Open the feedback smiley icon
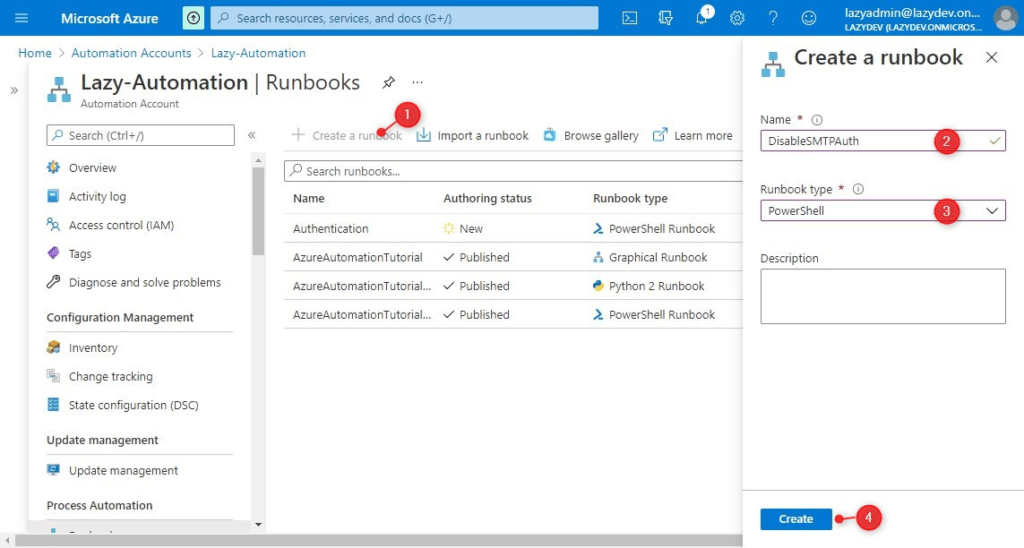Image resolution: width=1024 pixels, height=548 pixels. point(808,18)
